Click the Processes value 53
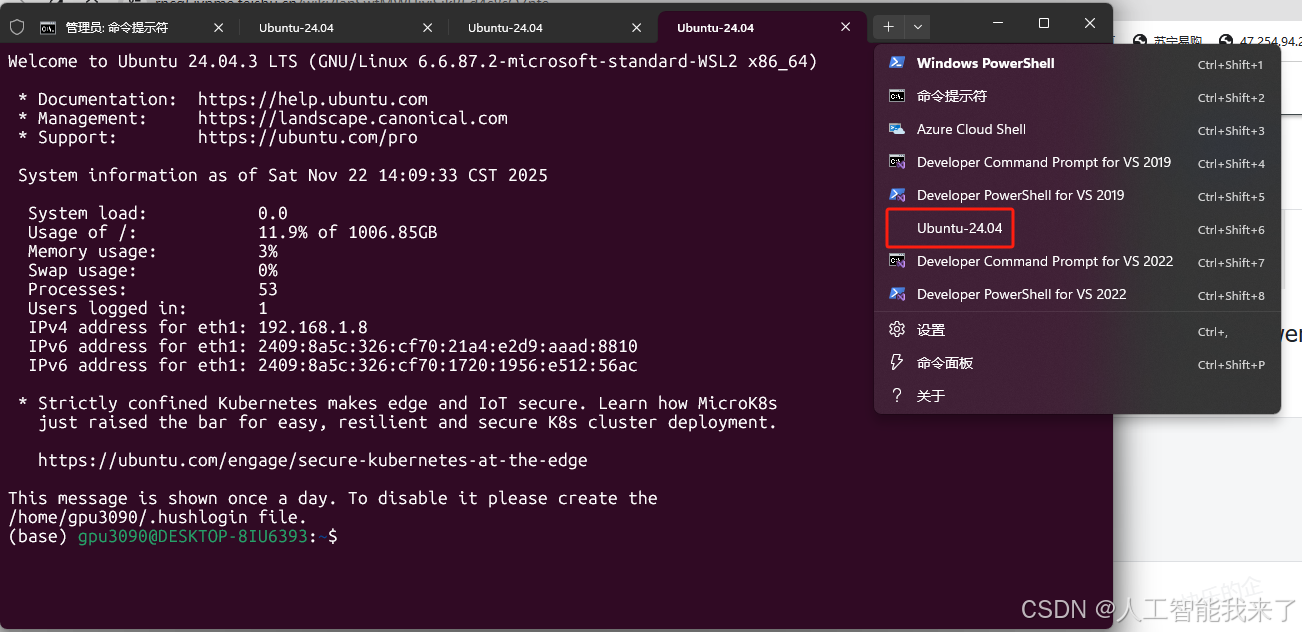1302x632 pixels. pyautogui.click(x=268, y=289)
